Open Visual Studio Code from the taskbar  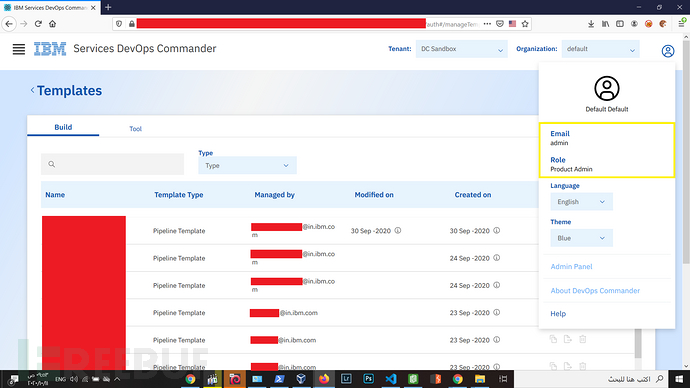tap(391, 379)
